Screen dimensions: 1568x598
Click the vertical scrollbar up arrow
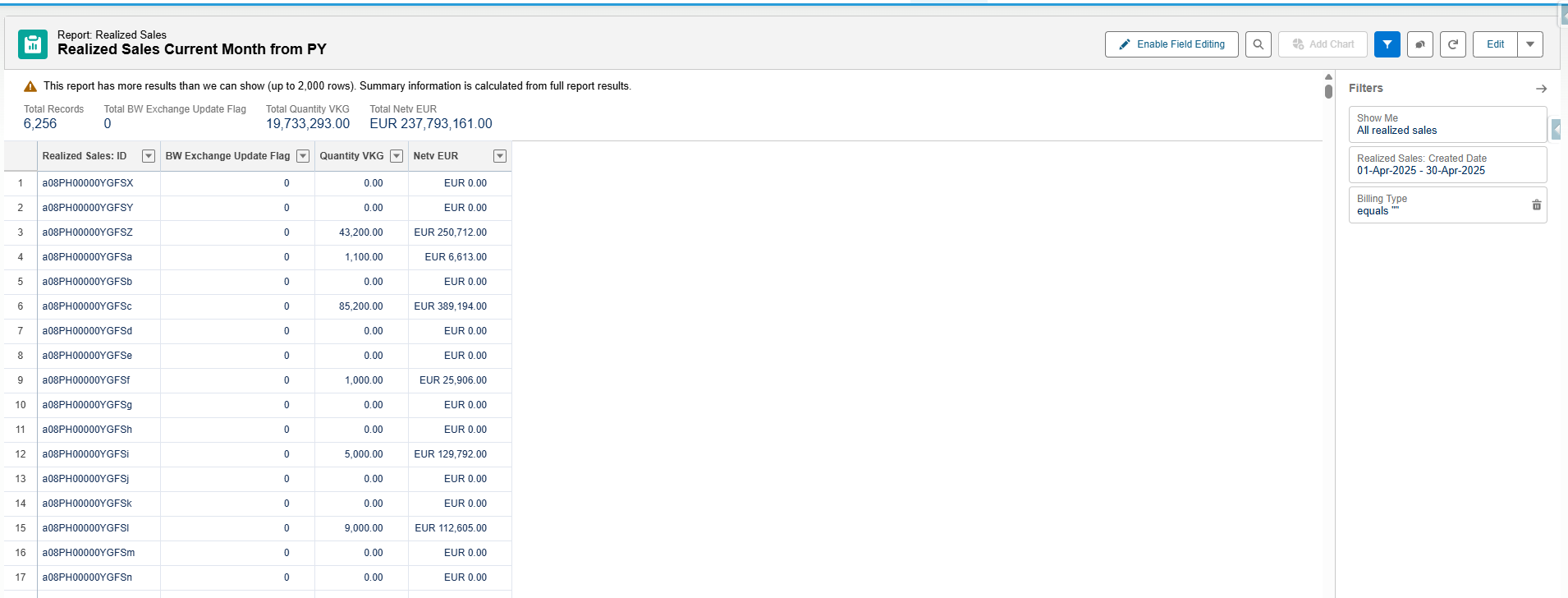1328,77
